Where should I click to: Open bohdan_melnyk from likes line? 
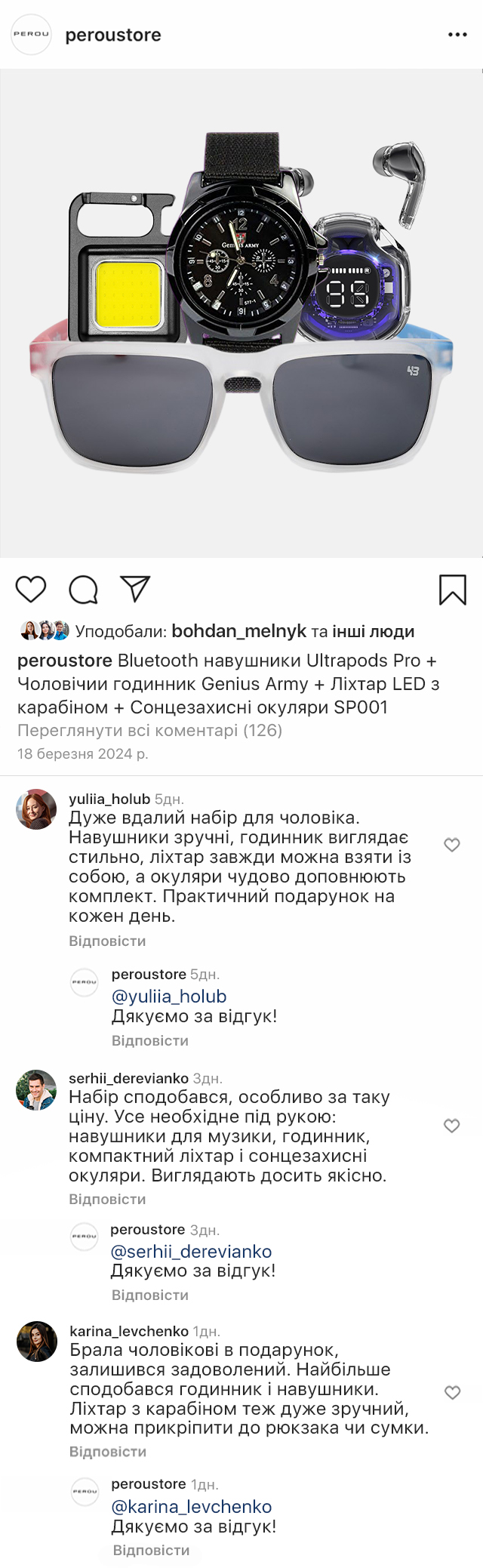pyautogui.click(x=239, y=631)
